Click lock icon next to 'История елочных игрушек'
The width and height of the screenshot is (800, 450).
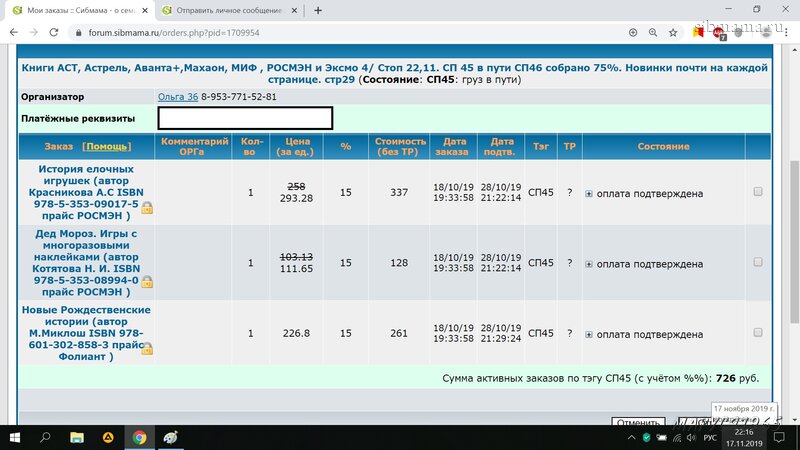147,208
